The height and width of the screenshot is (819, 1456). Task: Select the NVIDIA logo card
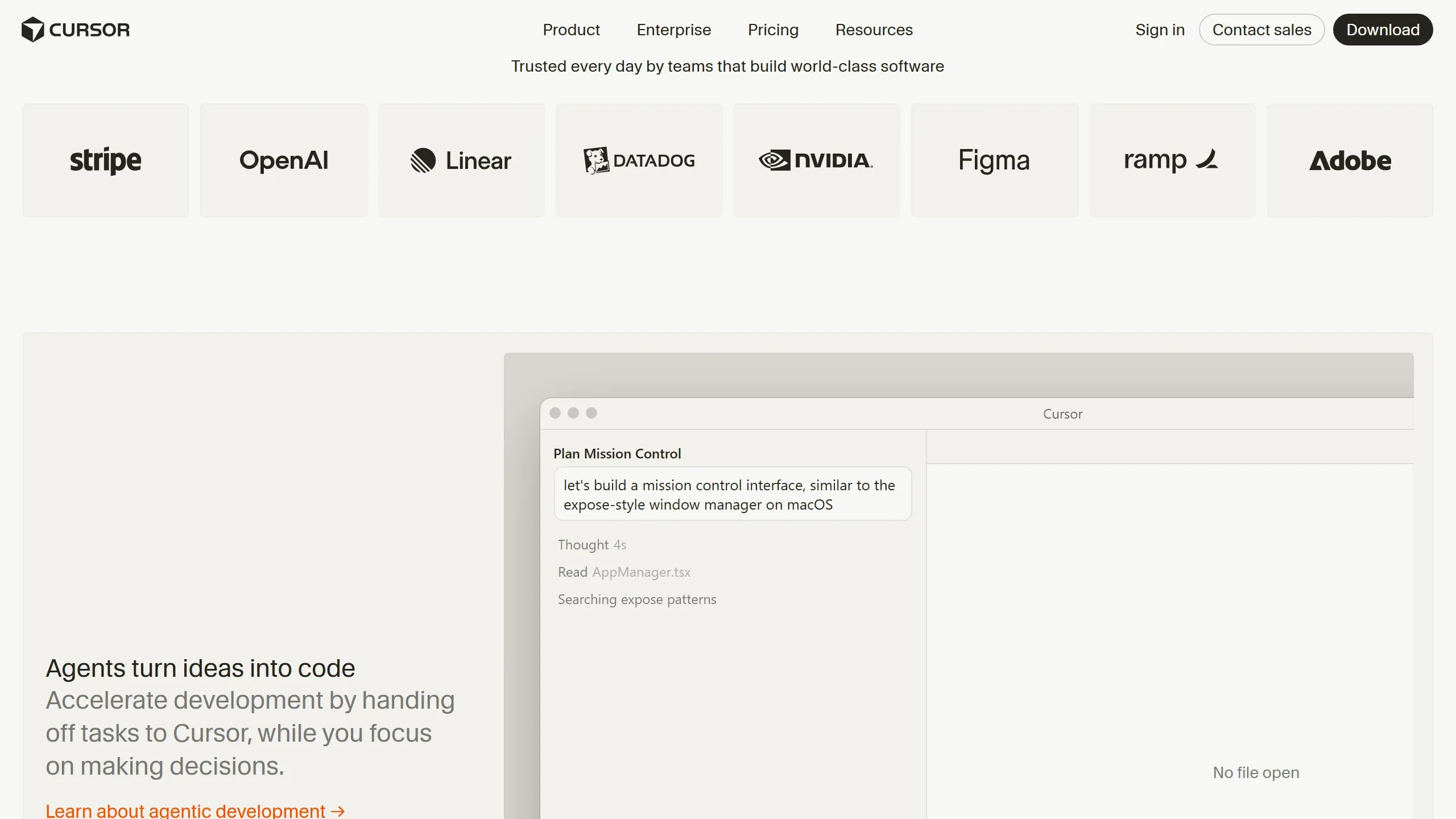click(x=816, y=160)
